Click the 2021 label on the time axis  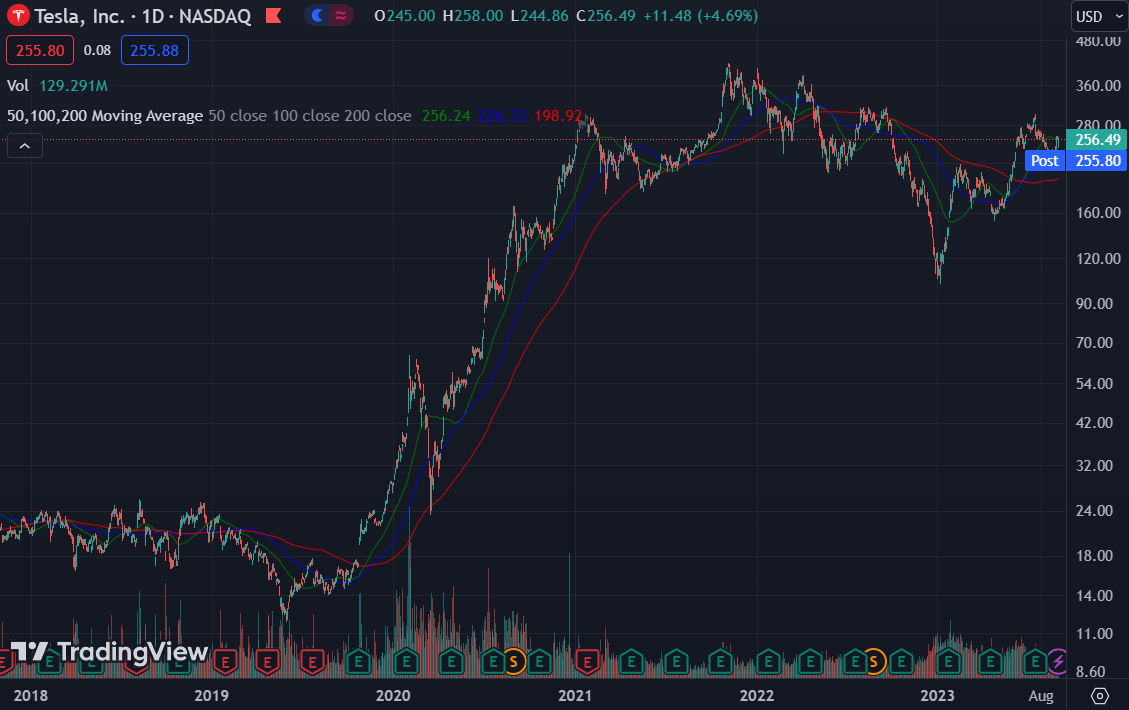pyautogui.click(x=575, y=696)
